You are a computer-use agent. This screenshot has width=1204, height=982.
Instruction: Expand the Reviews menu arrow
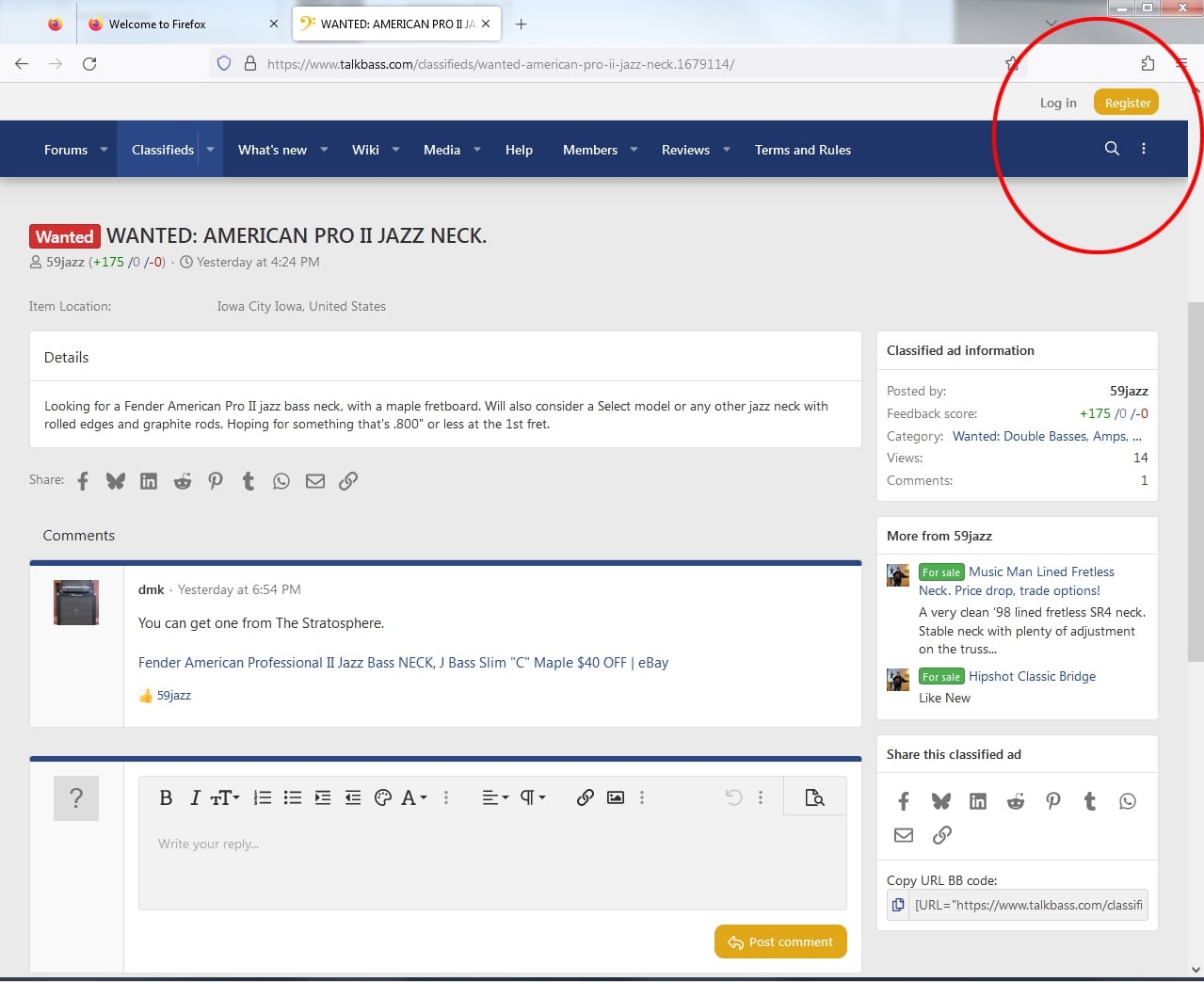727,149
